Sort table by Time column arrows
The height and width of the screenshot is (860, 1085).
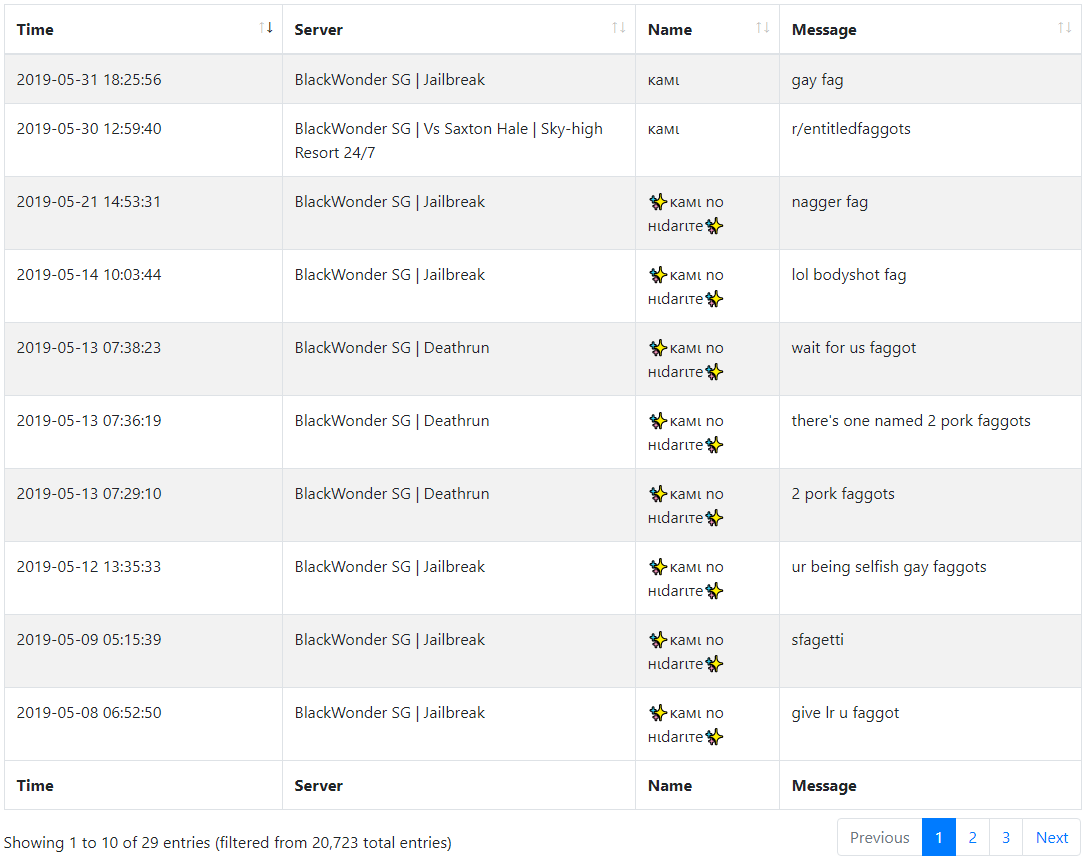266,28
